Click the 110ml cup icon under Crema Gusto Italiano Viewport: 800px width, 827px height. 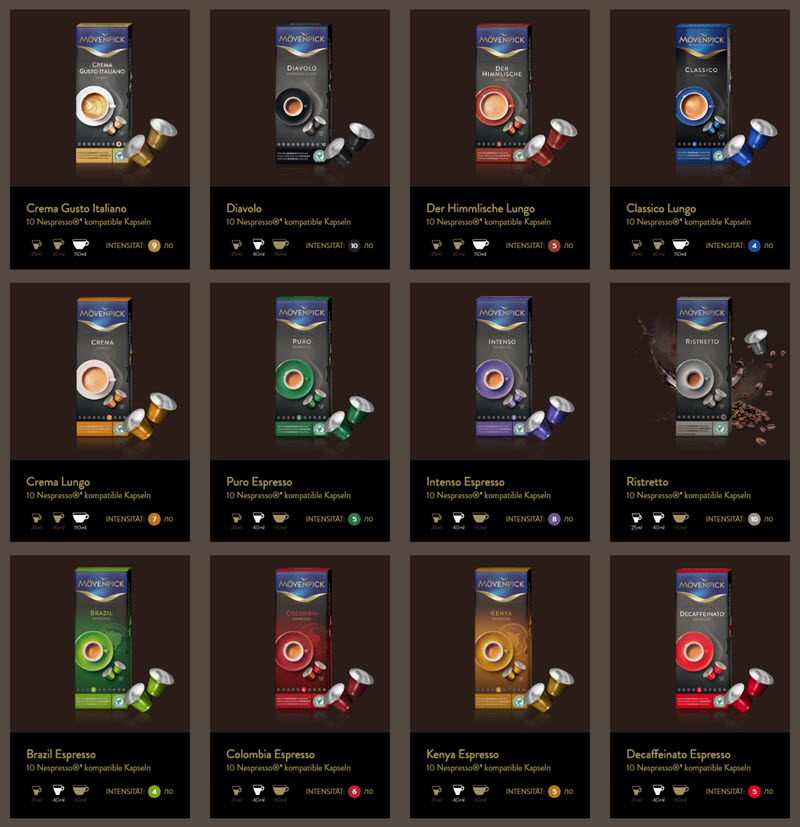click(x=81, y=244)
